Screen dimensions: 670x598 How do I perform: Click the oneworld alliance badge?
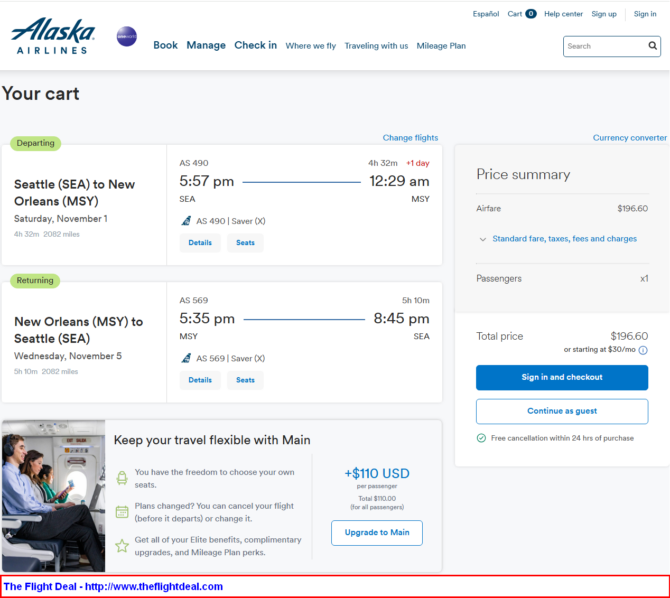[x=126, y=36]
